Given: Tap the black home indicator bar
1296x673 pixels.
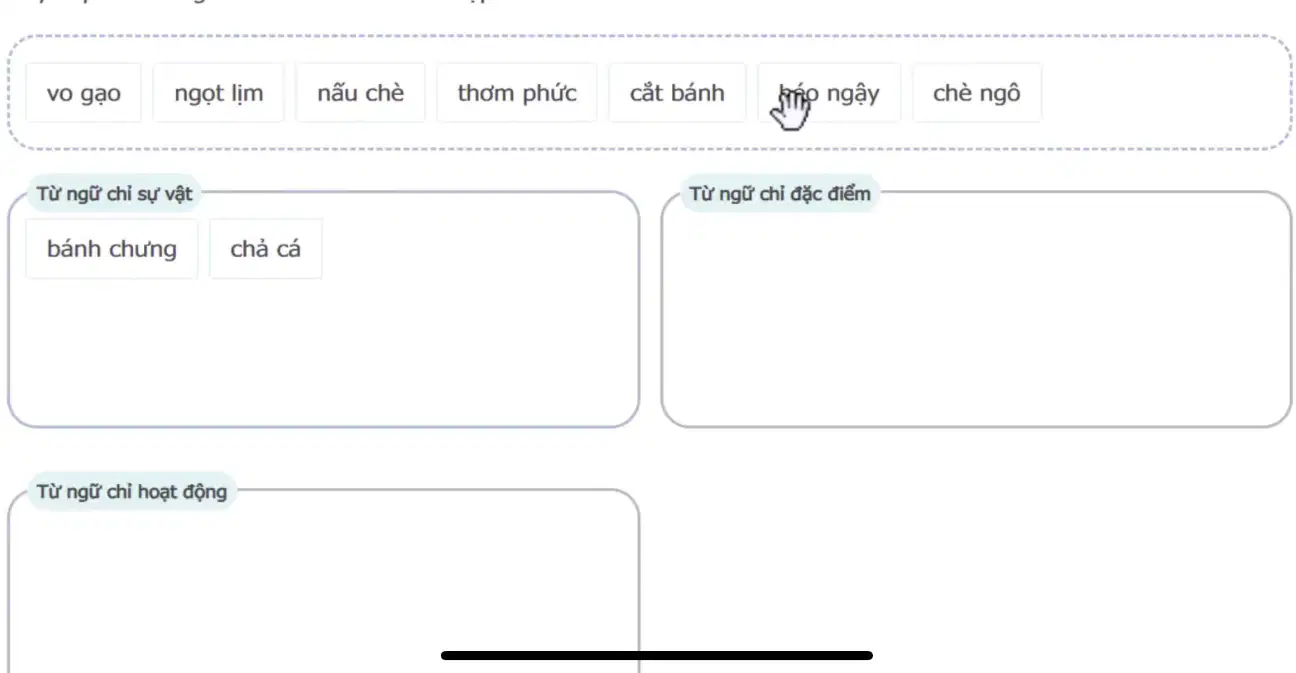Looking at the screenshot, I should pyautogui.click(x=657, y=655).
